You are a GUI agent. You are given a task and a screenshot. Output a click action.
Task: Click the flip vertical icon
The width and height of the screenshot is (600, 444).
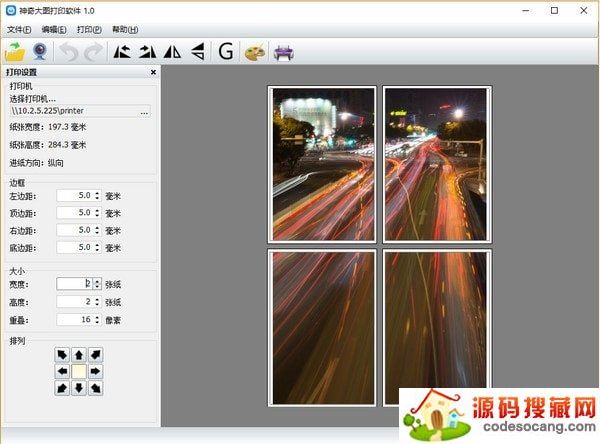198,51
